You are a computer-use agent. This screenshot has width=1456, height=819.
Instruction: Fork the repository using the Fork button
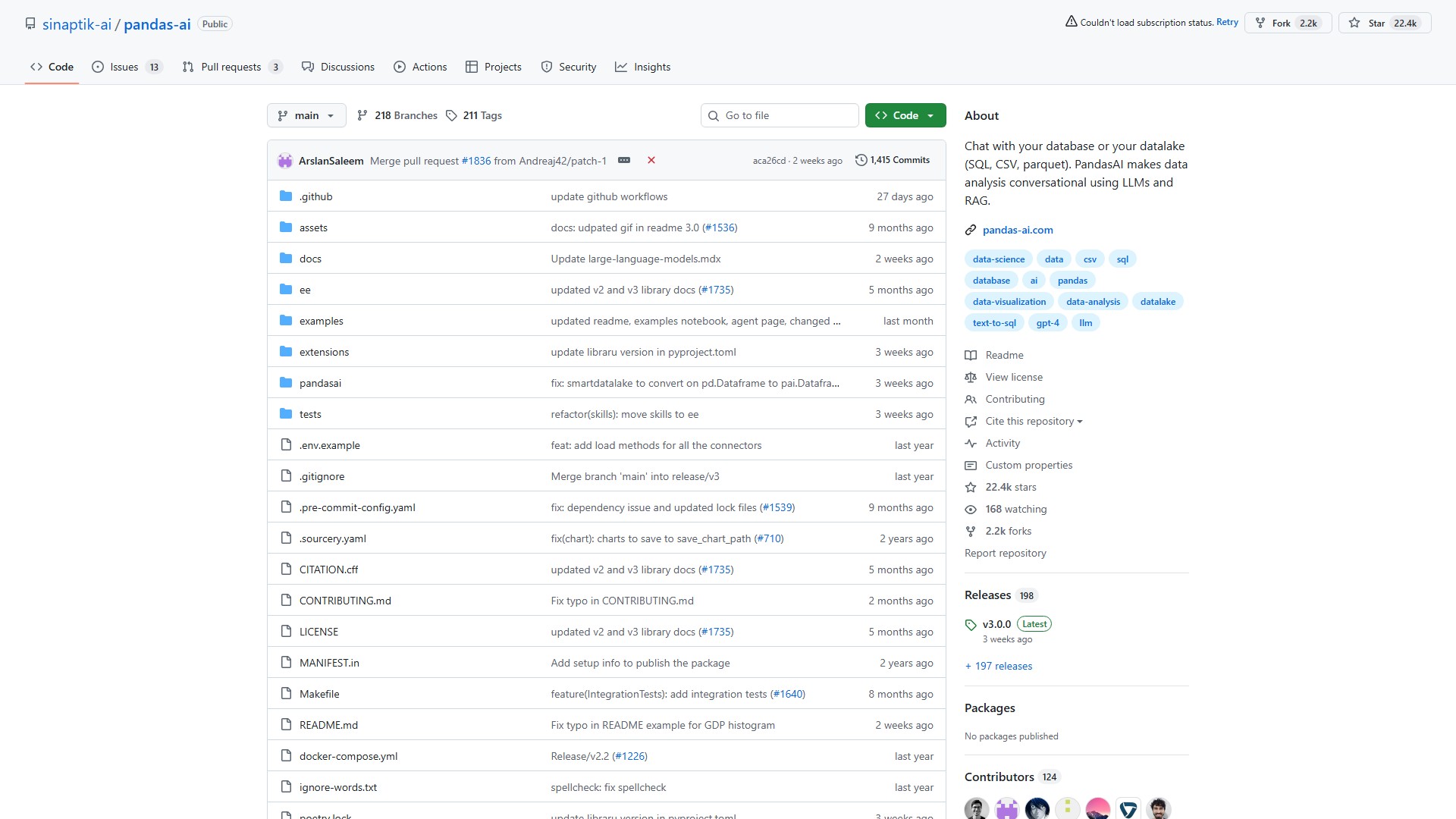1288,23
